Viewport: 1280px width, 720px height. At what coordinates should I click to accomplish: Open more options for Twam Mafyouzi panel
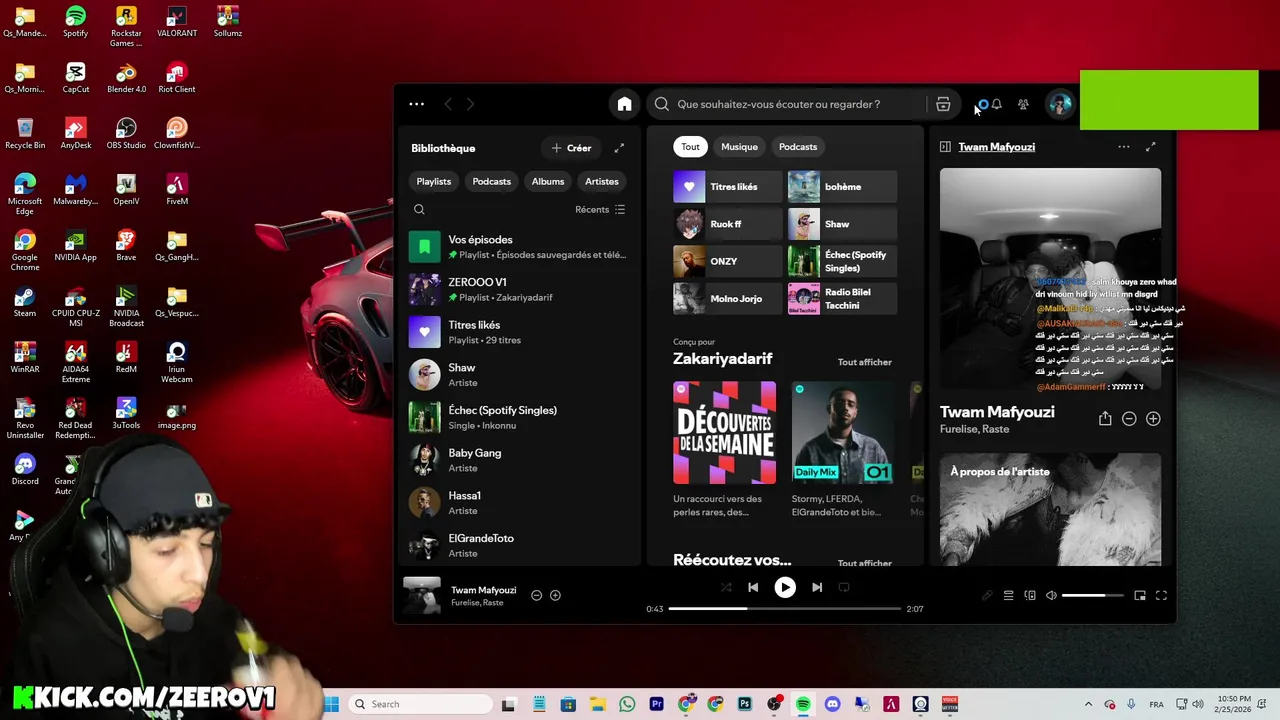tap(1124, 147)
